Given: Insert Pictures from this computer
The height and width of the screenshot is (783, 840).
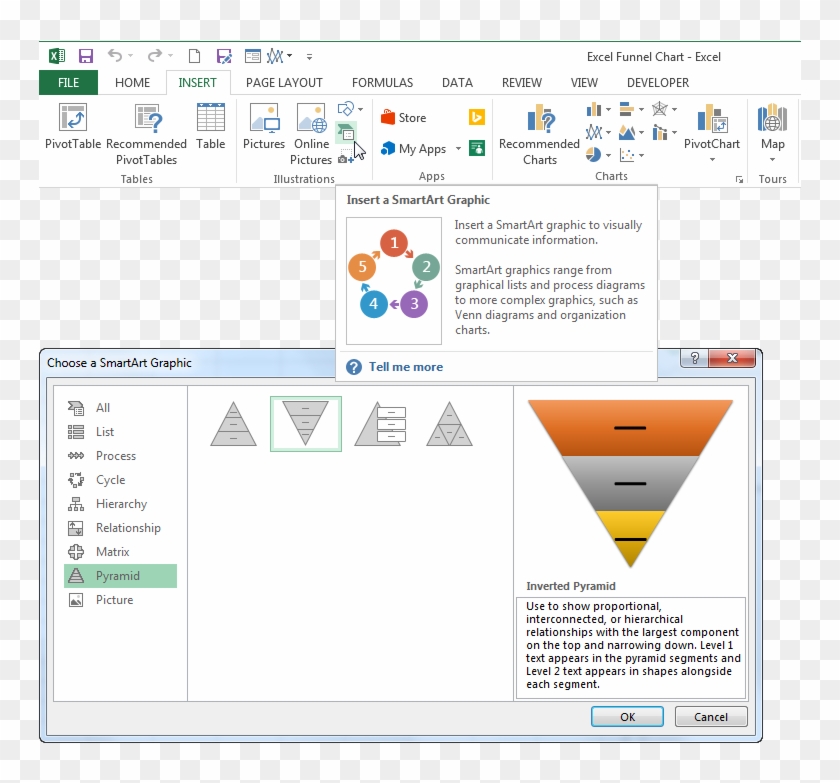Looking at the screenshot, I should [x=264, y=127].
